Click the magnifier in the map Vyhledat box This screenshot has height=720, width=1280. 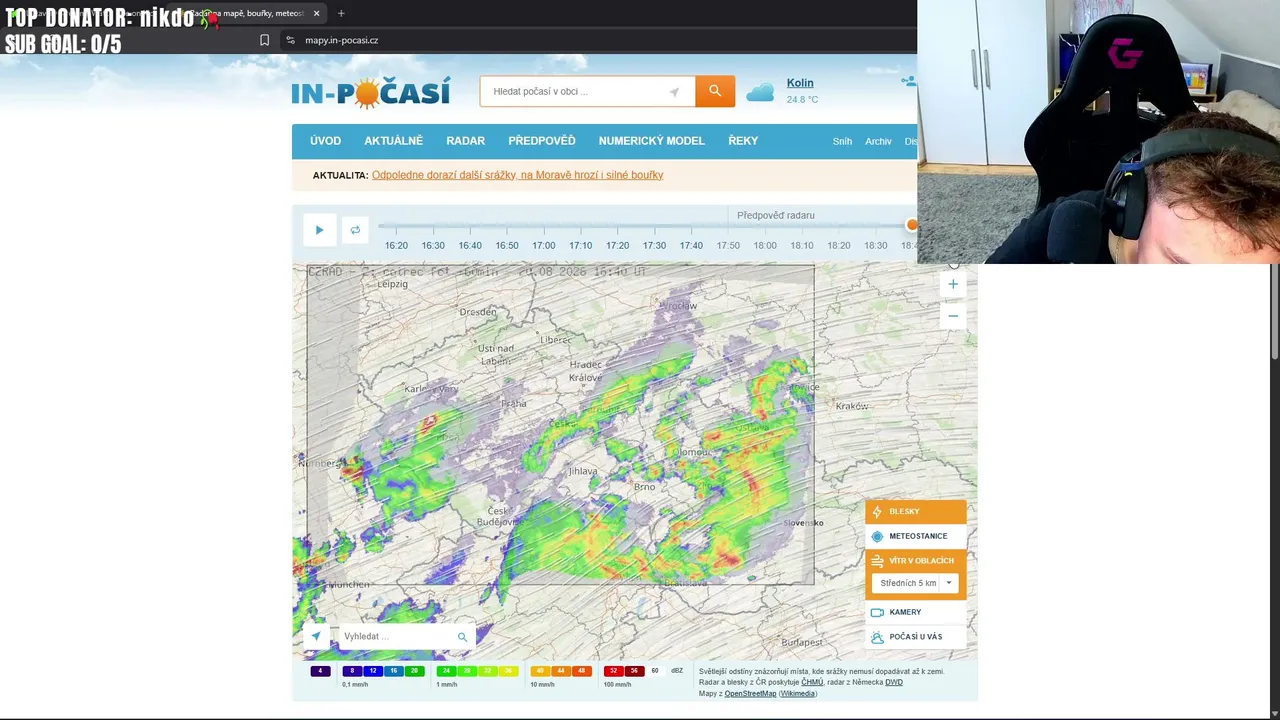[x=462, y=637]
